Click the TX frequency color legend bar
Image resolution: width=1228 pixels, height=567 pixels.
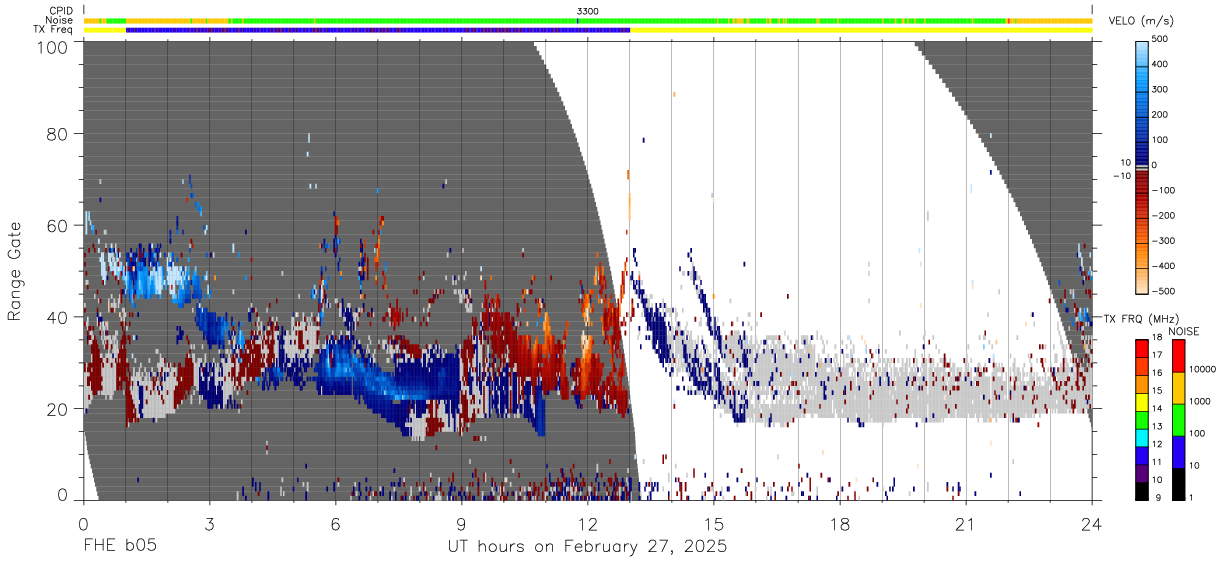[1142, 418]
